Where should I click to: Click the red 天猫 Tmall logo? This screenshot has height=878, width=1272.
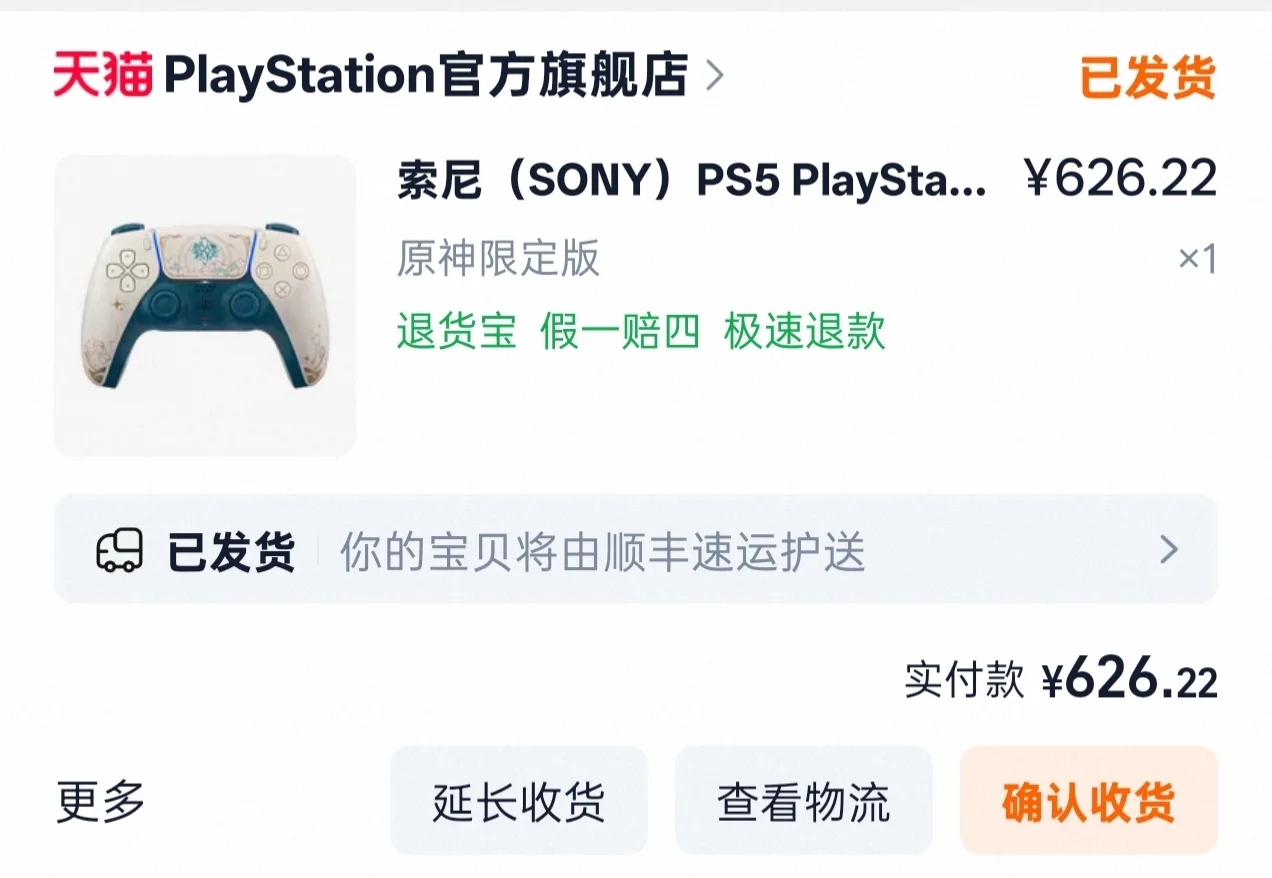click(x=102, y=76)
